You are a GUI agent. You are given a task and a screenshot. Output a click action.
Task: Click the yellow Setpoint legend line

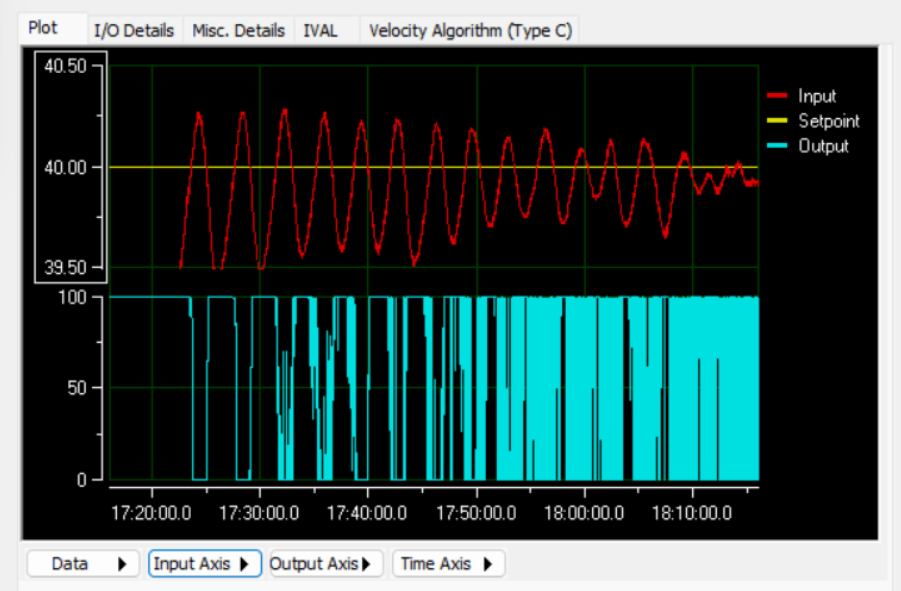(777, 121)
